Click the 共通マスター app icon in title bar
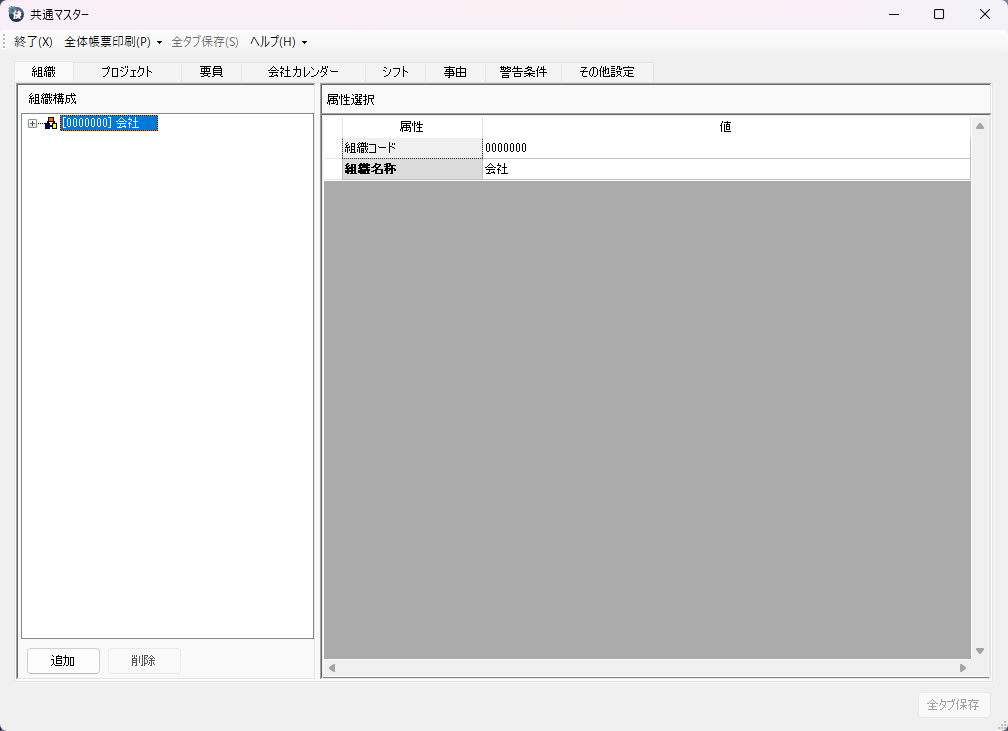1008x731 pixels. pyautogui.click(x=16, y=14)
